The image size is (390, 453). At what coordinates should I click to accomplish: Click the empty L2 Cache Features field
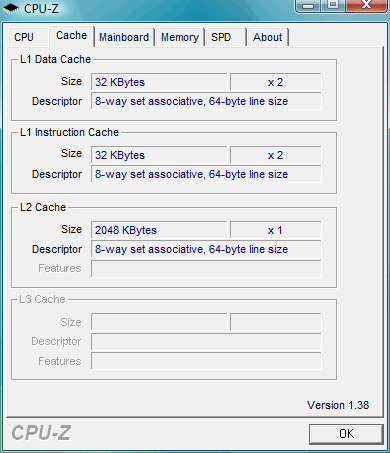[x=206, y=269]
